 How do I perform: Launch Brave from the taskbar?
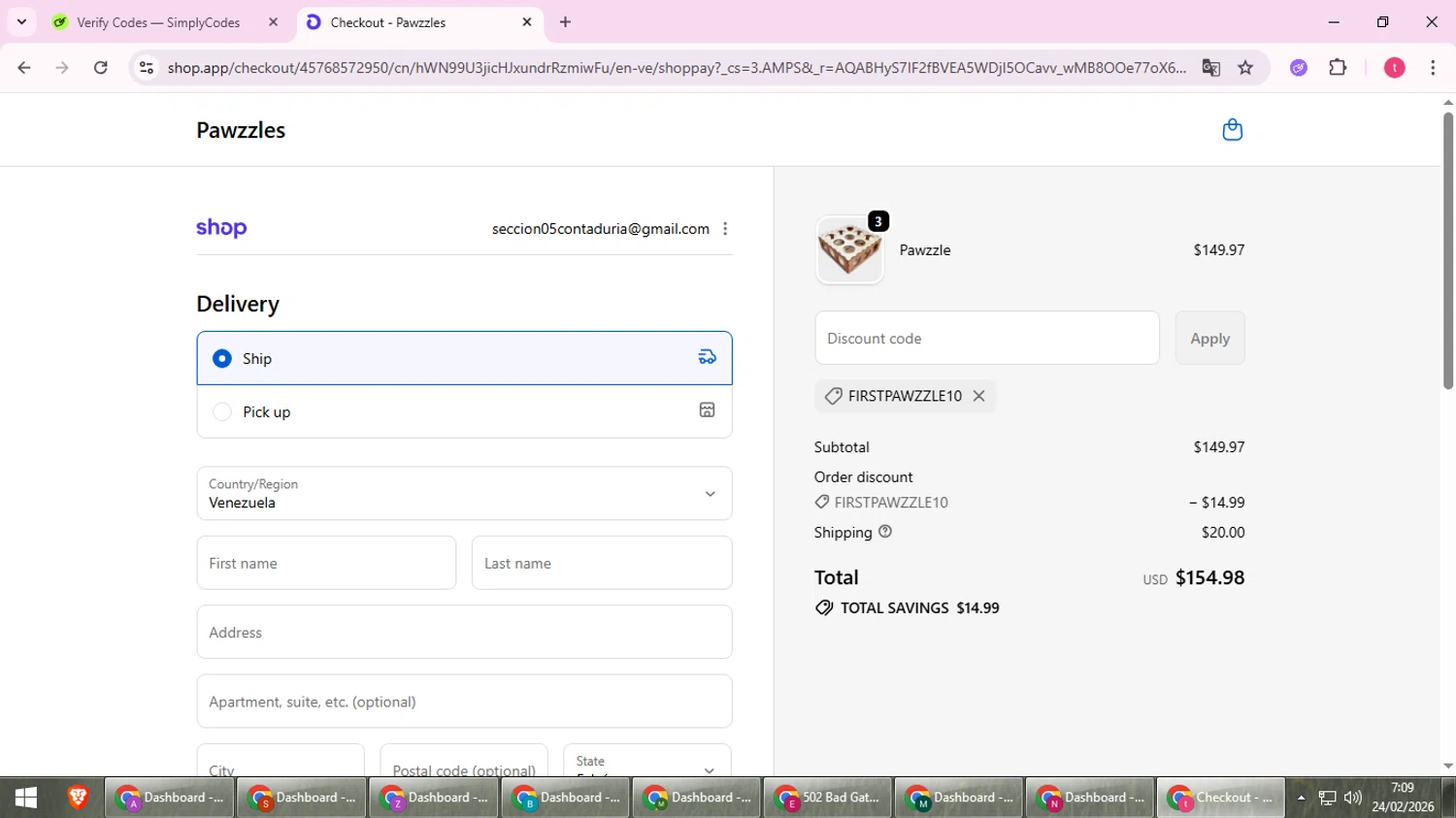pyautogui.click(x=78, y=798)
